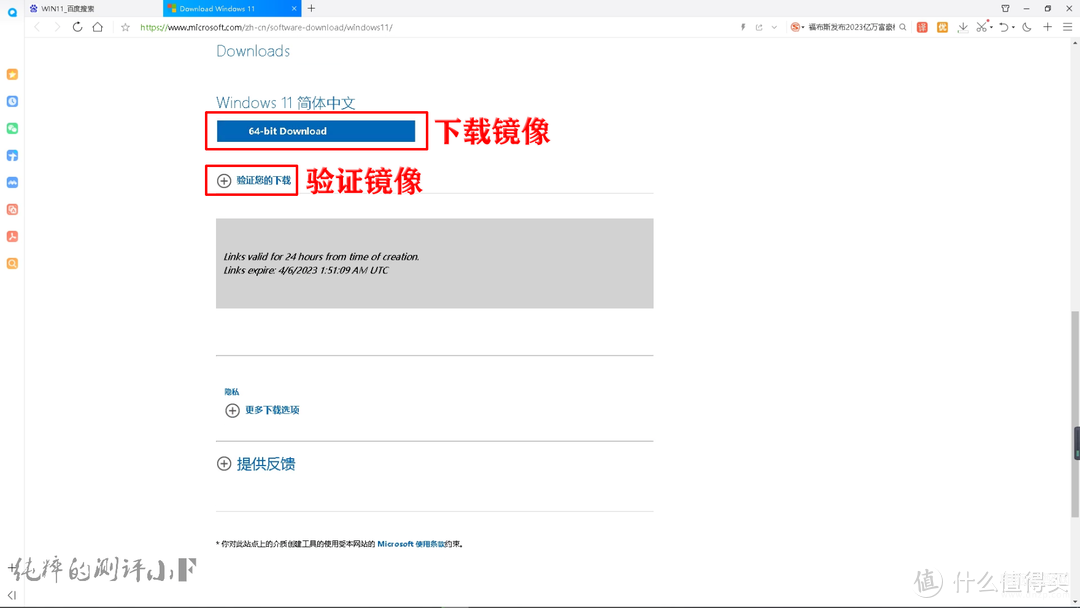Click the undo closed tab icon

(x=1004, y=28)
